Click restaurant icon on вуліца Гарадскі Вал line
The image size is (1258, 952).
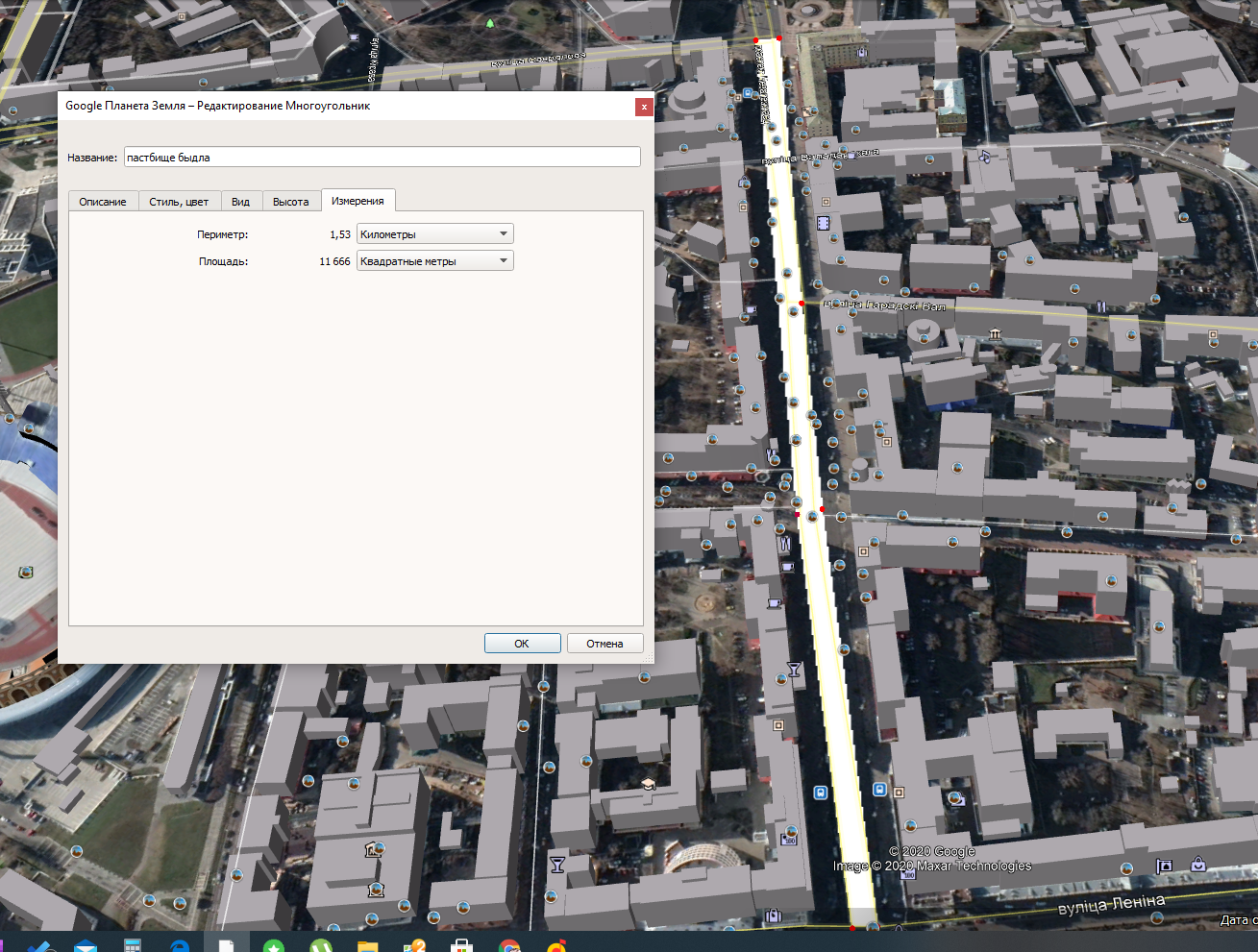pos(1101,306)
